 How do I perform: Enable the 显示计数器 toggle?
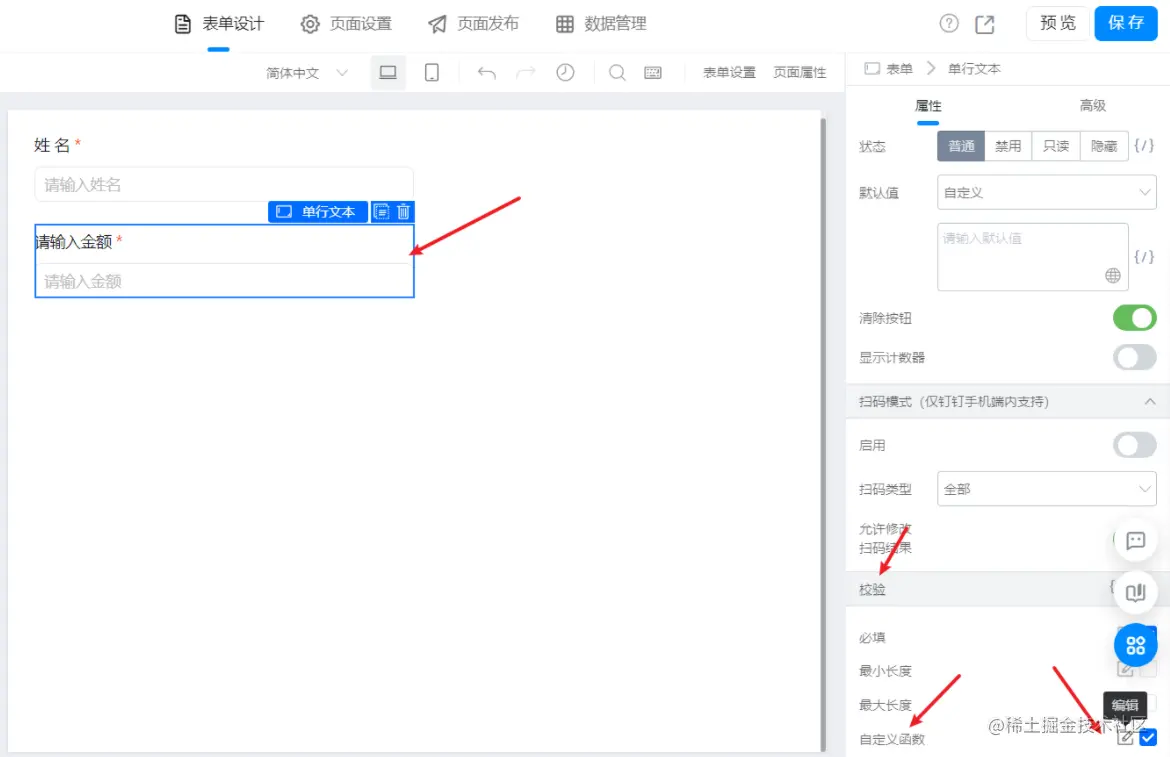[x=1134, y=356]
